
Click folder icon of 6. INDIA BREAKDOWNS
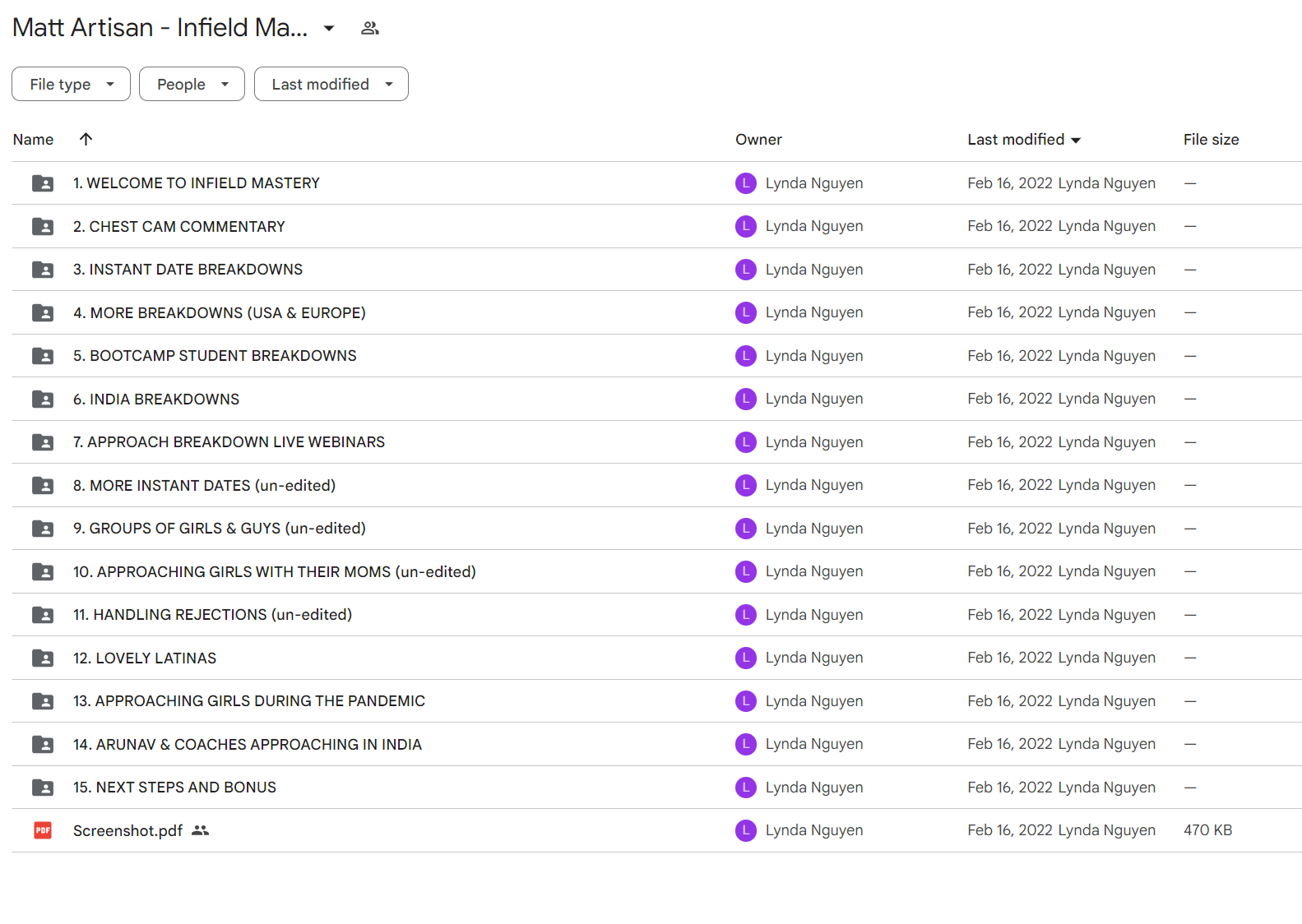point(43,399)
